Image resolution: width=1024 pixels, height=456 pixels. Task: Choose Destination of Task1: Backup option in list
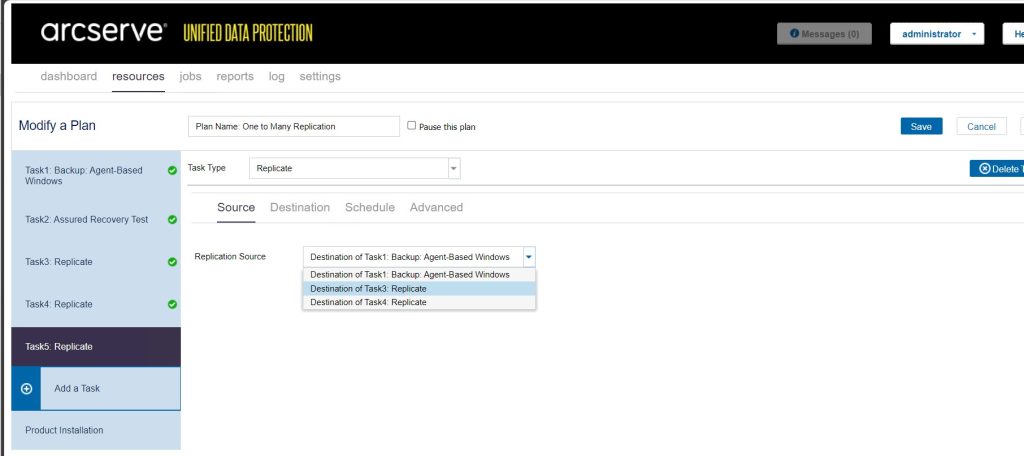coord(419,275)
